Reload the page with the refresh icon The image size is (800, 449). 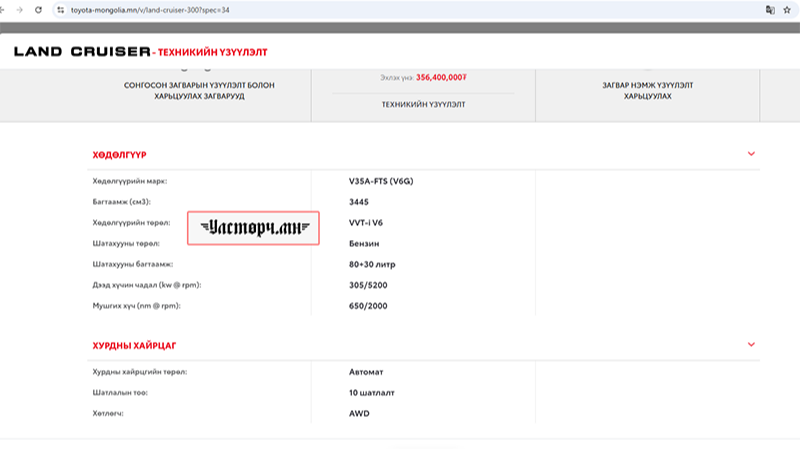(x=37, y=9)
